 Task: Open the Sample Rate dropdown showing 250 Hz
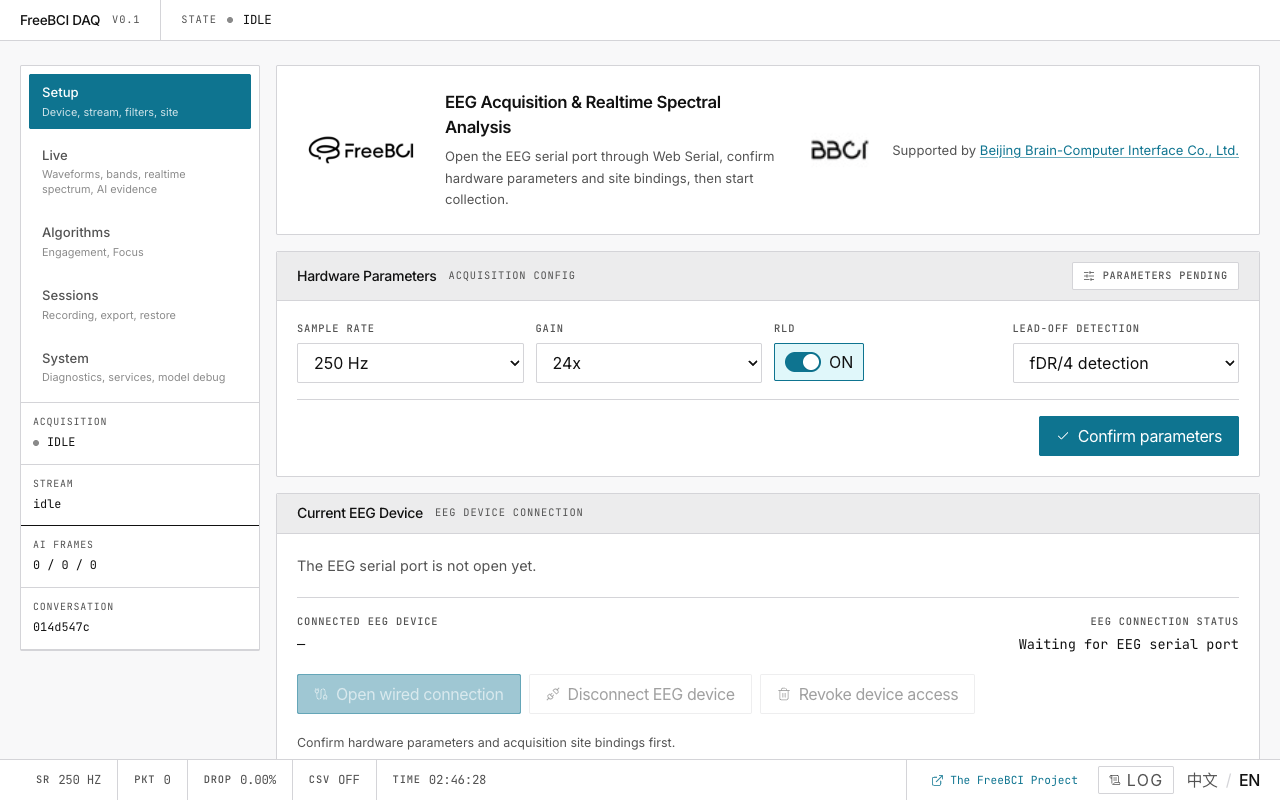click(x=410, y=363)
